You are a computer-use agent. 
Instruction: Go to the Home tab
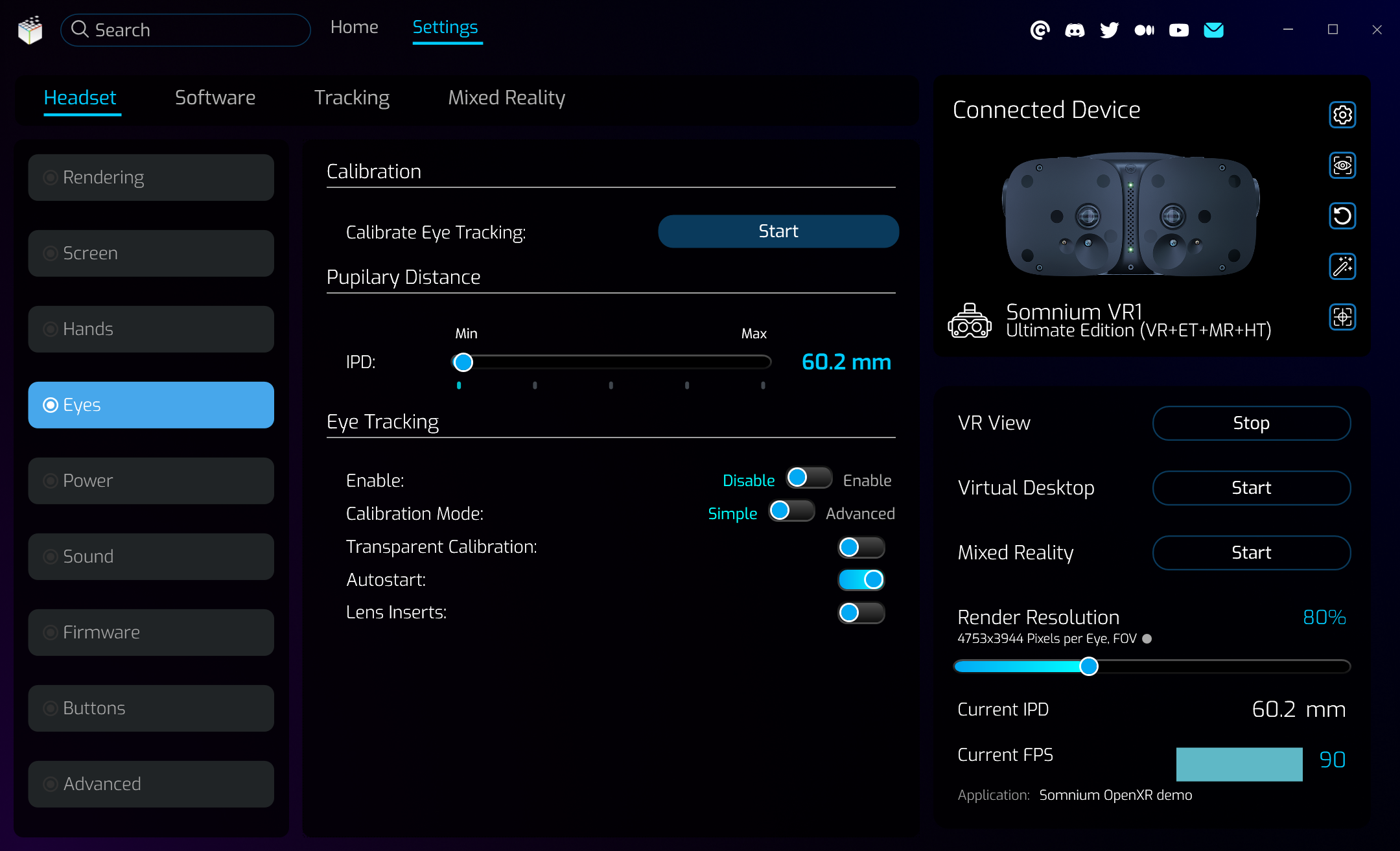pyautogui.click(x=354, y=27)
